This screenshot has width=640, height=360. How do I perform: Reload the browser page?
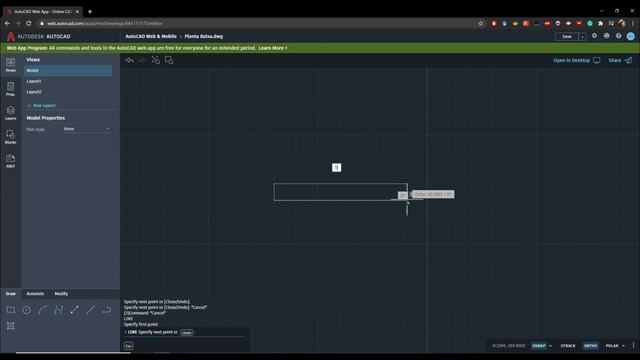29,23
